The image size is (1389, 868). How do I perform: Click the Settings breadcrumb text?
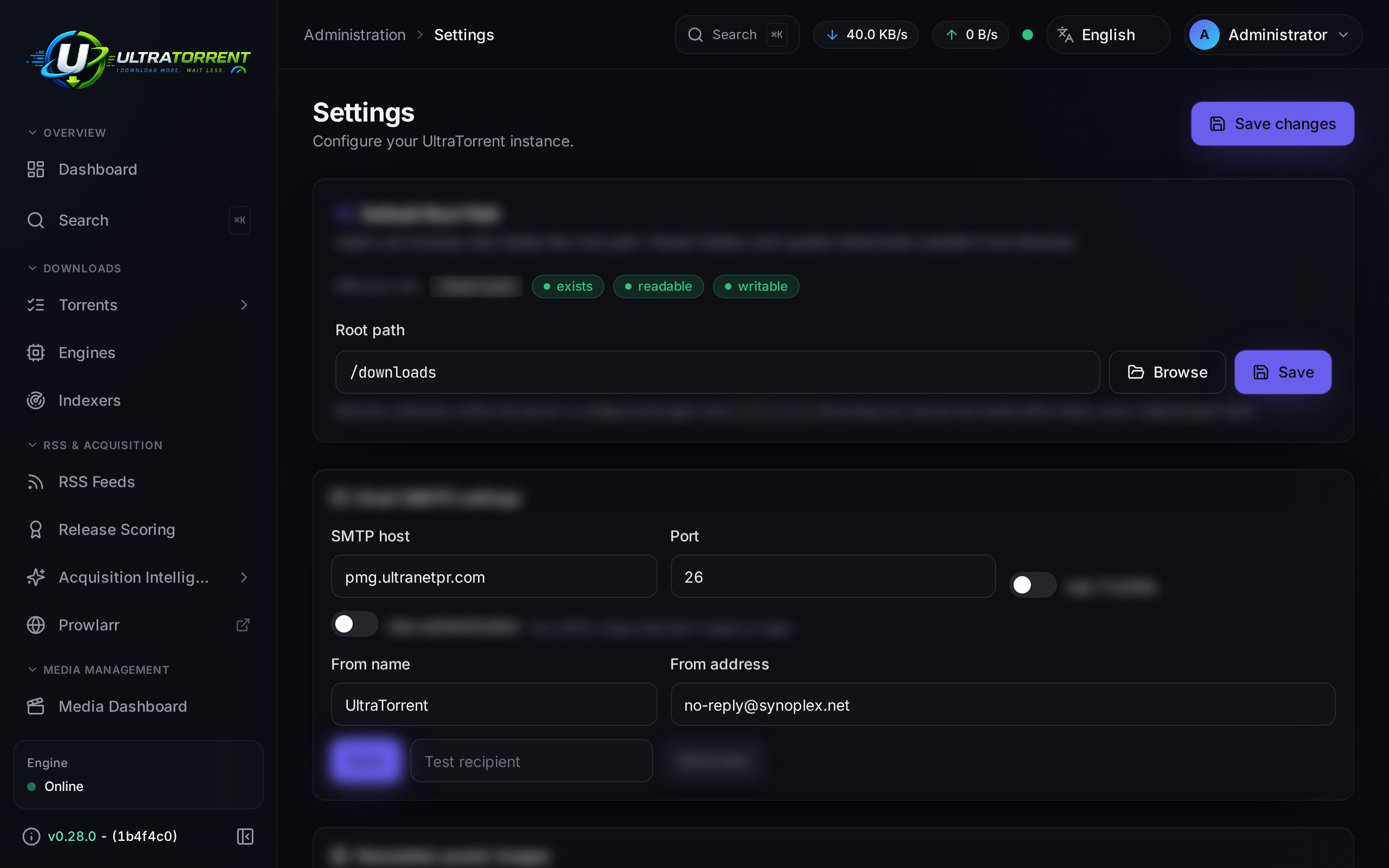pos(464,34)
